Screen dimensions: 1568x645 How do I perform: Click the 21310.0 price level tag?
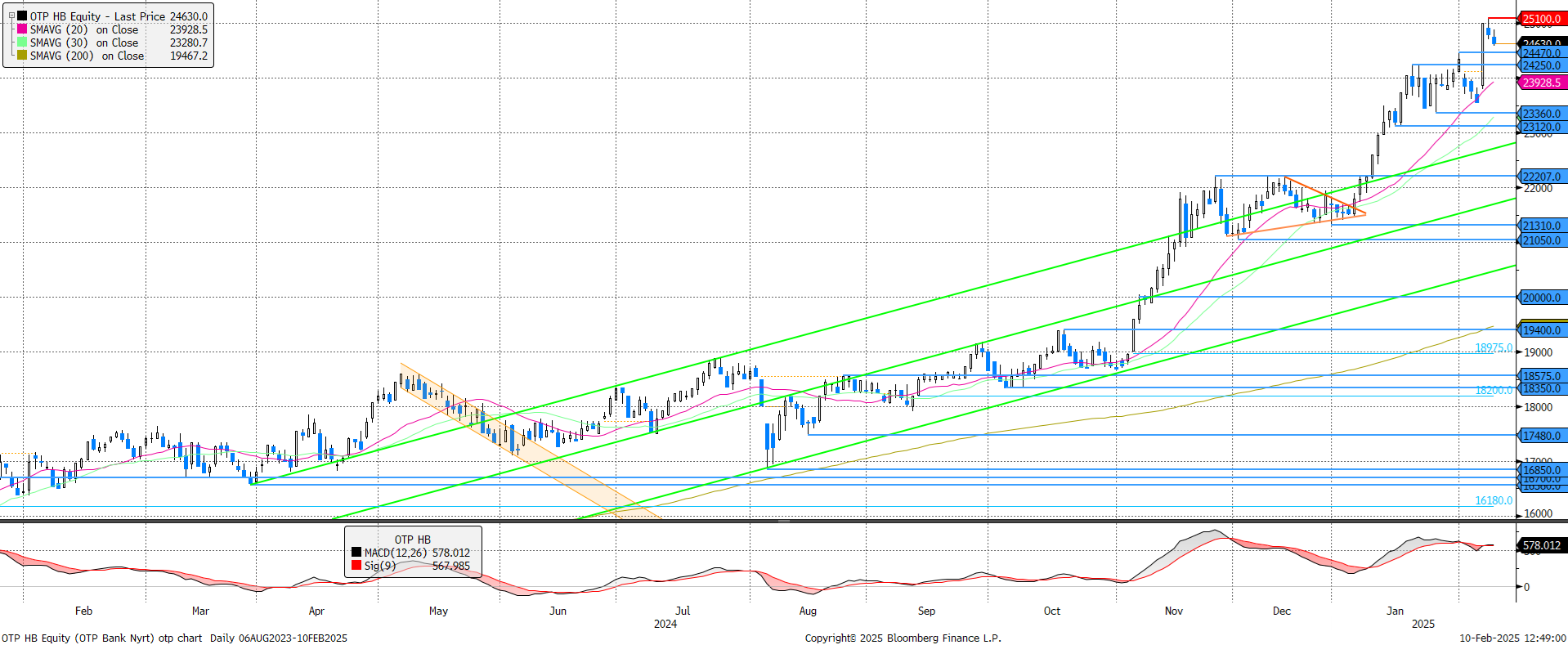pyautogui.click(x=1541, y=226)
